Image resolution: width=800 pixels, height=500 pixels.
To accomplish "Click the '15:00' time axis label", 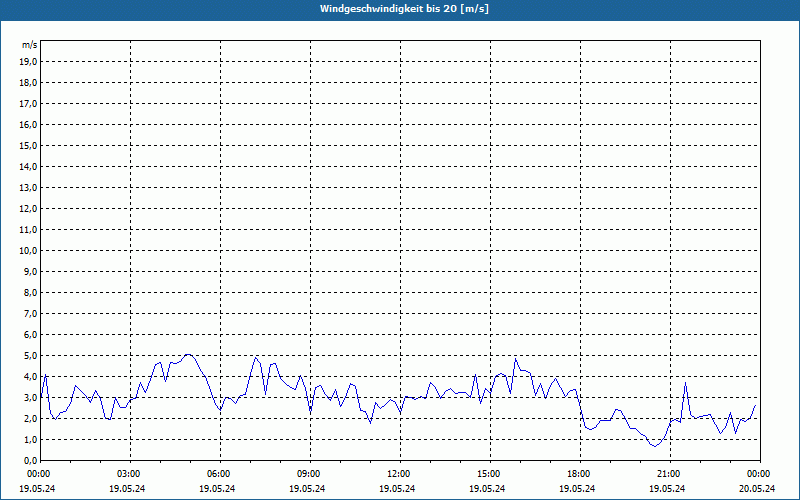I will 488,474.
